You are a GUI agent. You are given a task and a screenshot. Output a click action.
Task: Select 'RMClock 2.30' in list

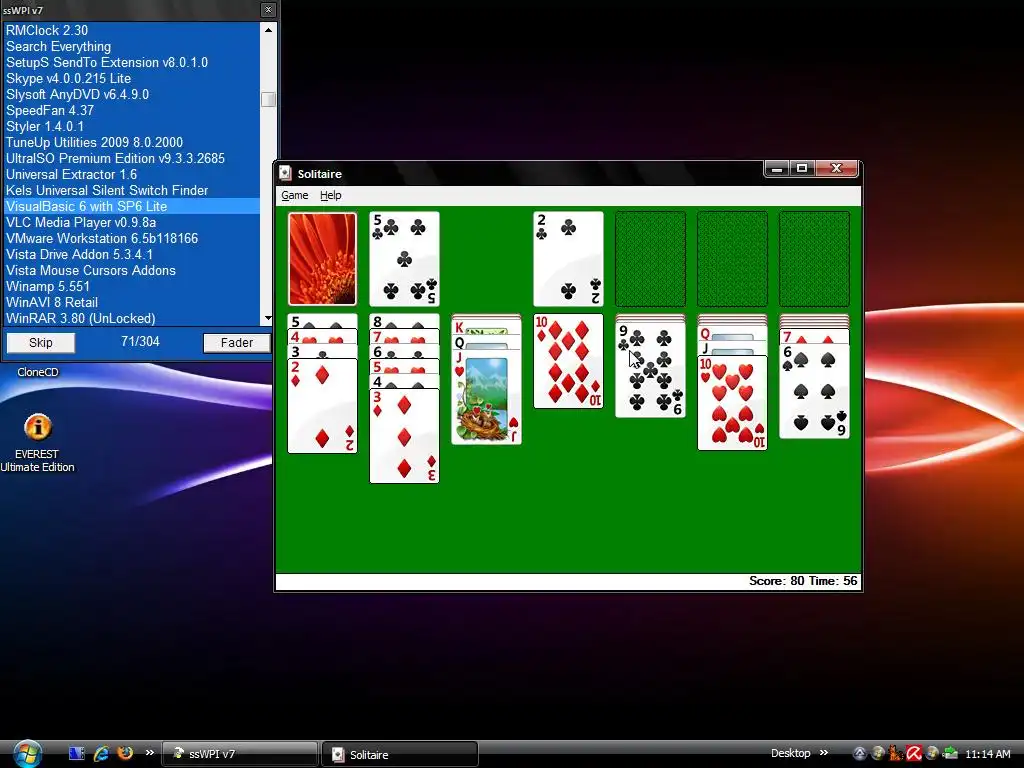(x=131, y=30)
